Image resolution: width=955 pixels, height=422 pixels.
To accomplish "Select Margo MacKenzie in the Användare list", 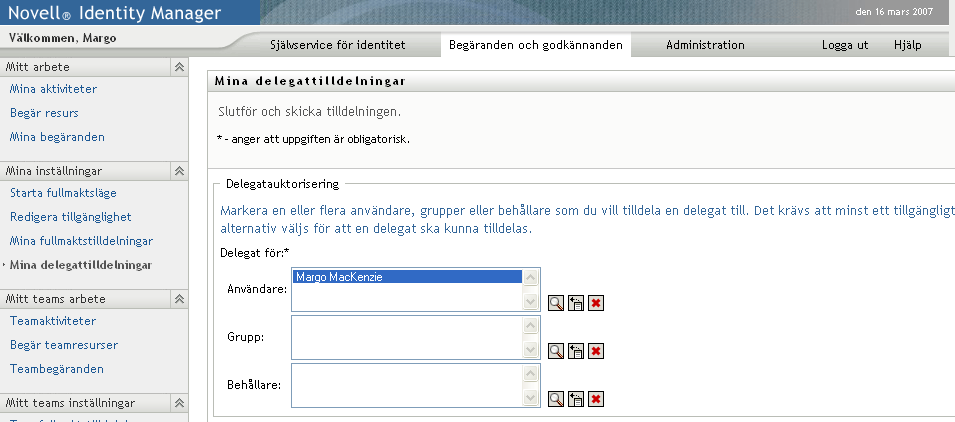I will (407, 277).
